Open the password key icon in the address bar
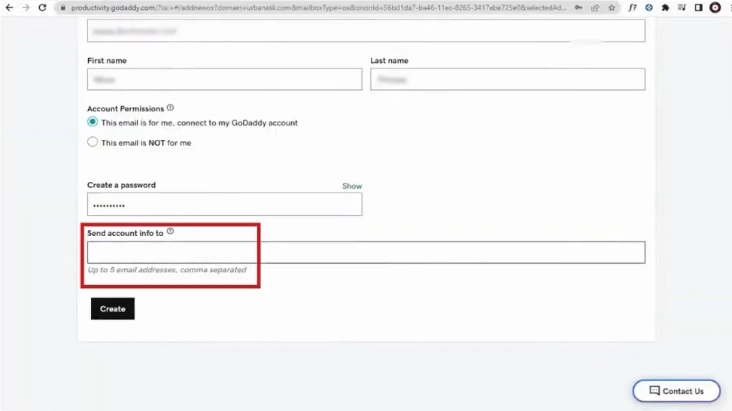This screenshot has height=411, width=732. tap(578, 7)
